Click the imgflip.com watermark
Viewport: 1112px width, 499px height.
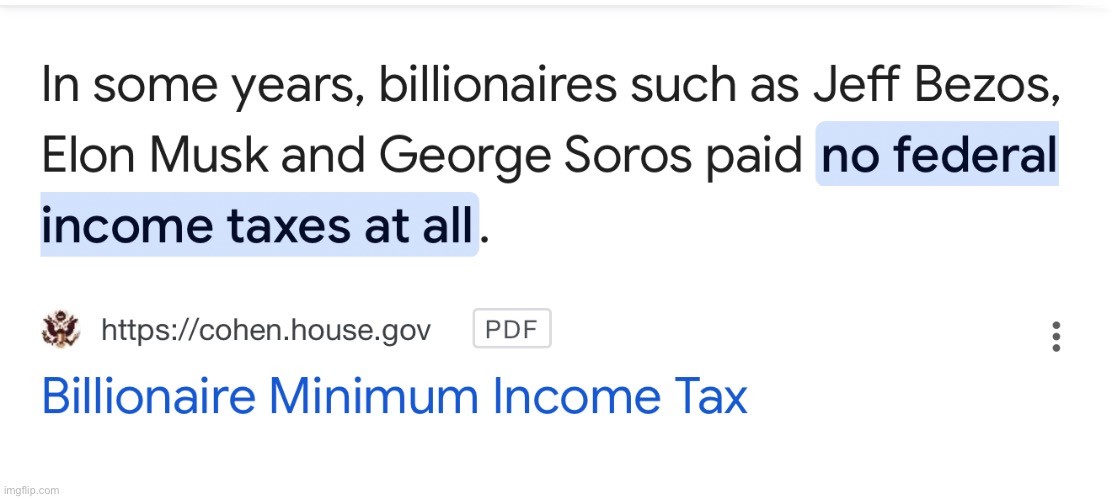[31, 490]
